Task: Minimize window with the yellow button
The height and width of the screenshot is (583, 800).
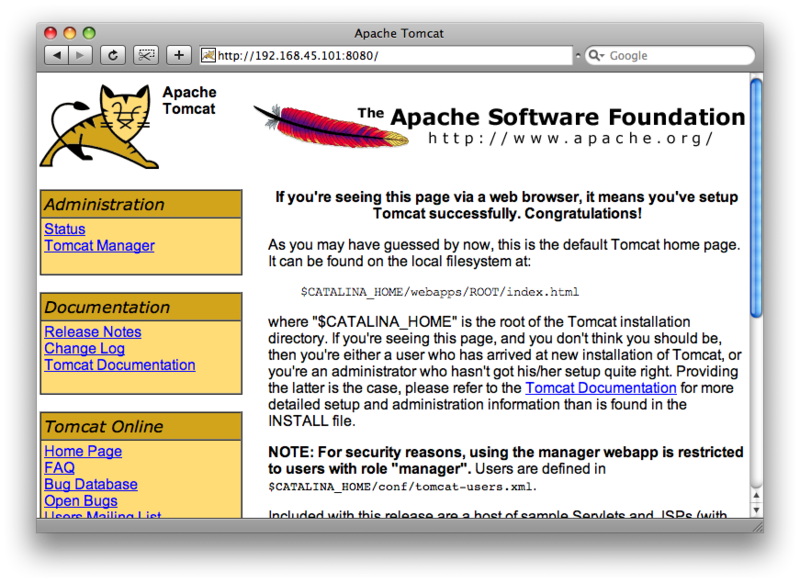Action: 70,33
